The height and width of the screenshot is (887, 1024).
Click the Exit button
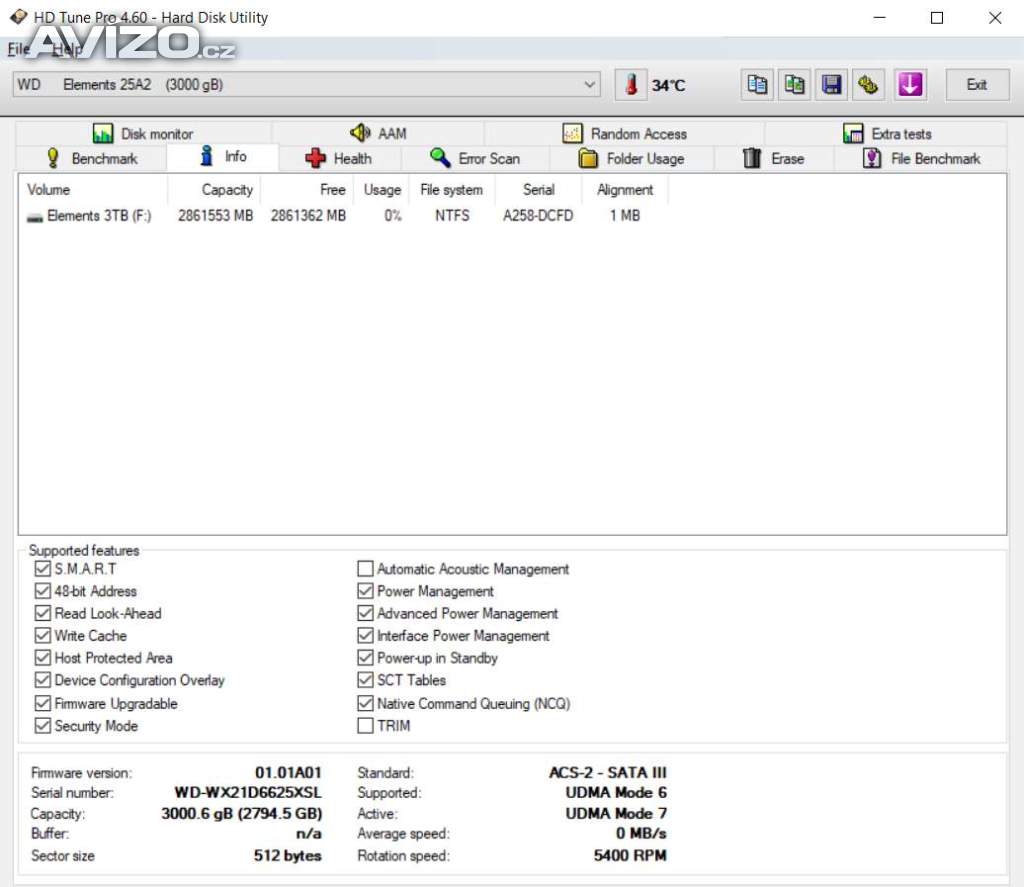(977, 85)
